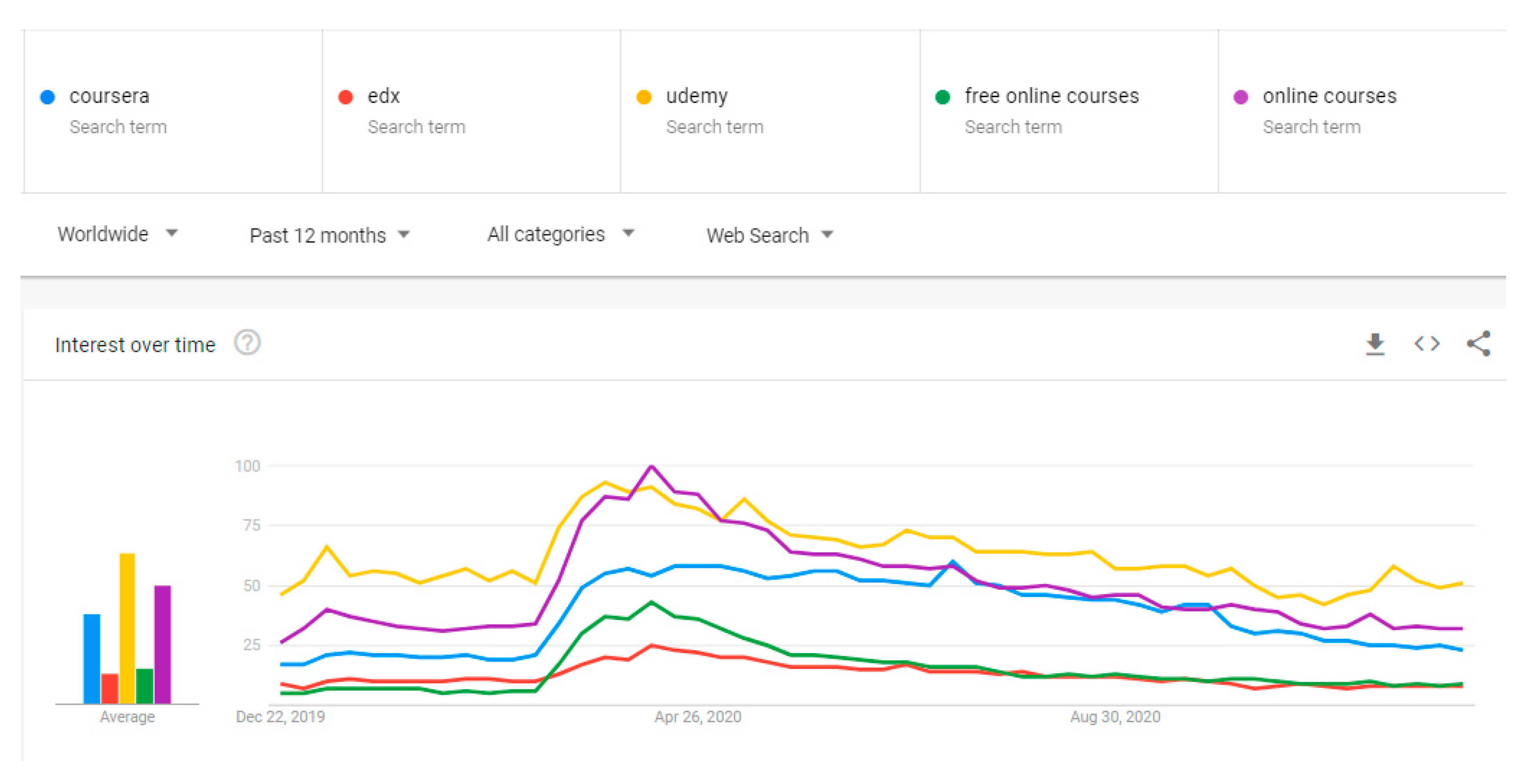Click the online courses search term
Image resolution: width=1534 pixels, height=784 pixels.
(1329, 96)
